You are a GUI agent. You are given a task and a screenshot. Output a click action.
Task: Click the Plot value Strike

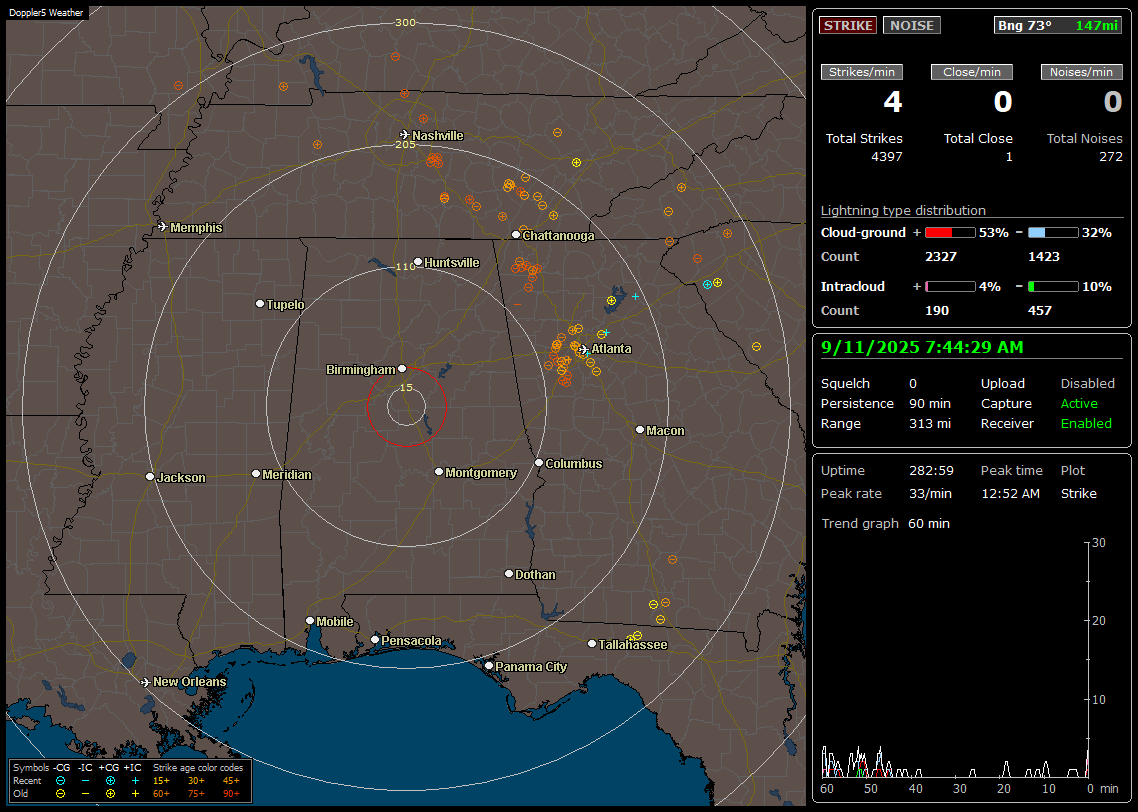click(x=1078, y=493)
